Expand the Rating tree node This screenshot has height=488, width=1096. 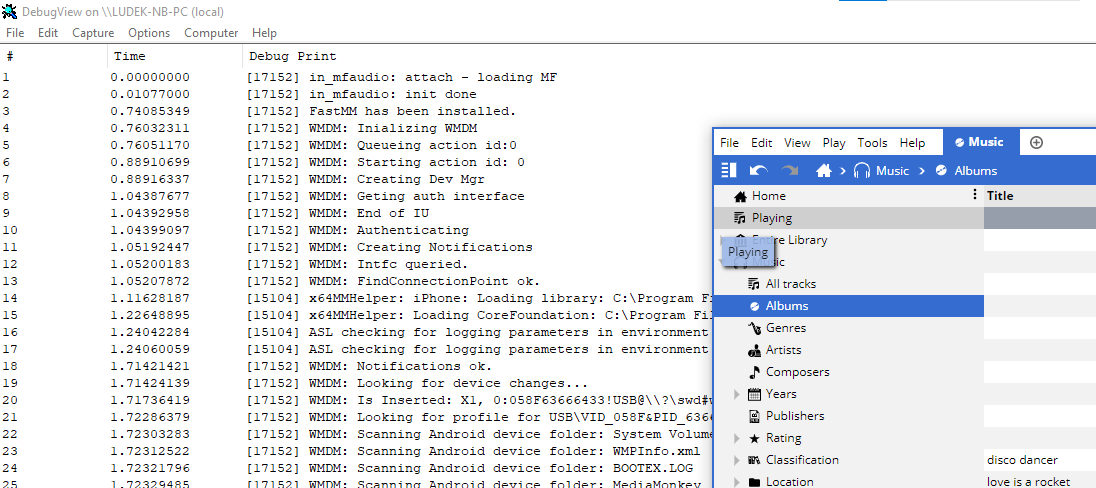click(x=738, y=438)
